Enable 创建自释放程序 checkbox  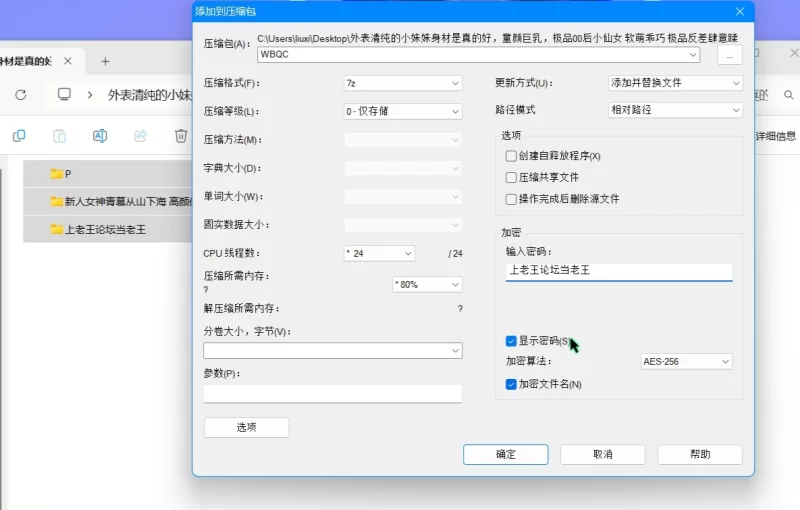pyautogui.click(x=511, y=156)
